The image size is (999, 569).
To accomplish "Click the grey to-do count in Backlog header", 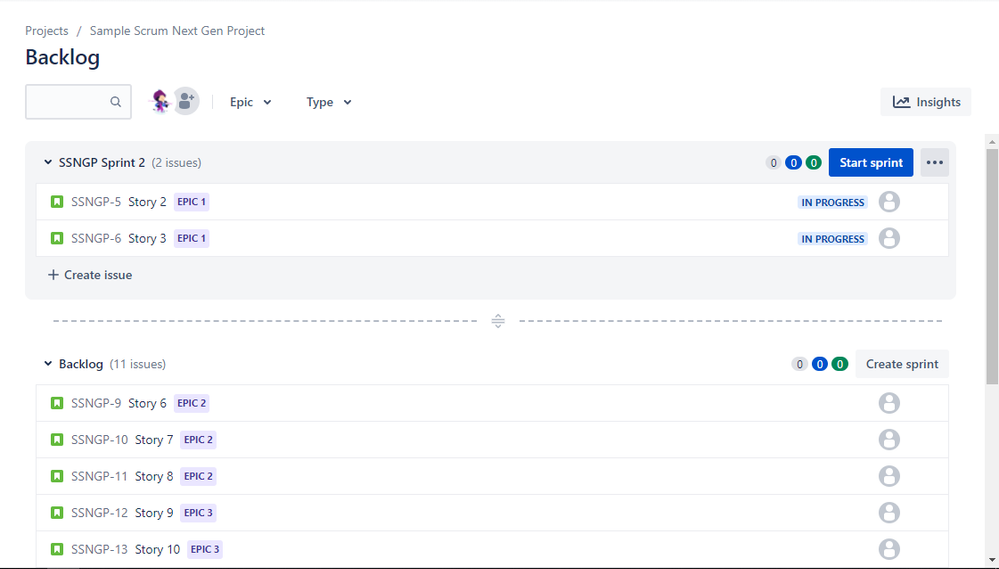I will point(799,364).
